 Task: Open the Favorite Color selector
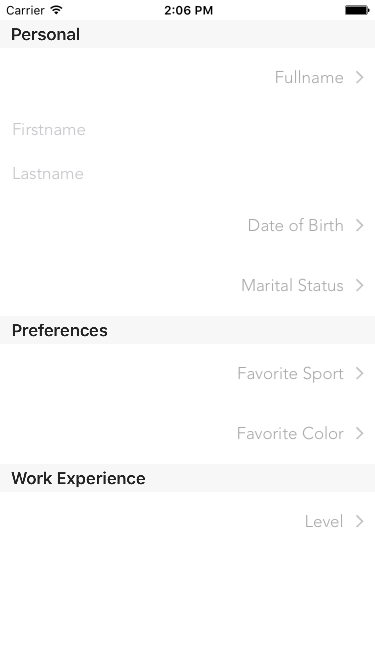tap(188, 433)
